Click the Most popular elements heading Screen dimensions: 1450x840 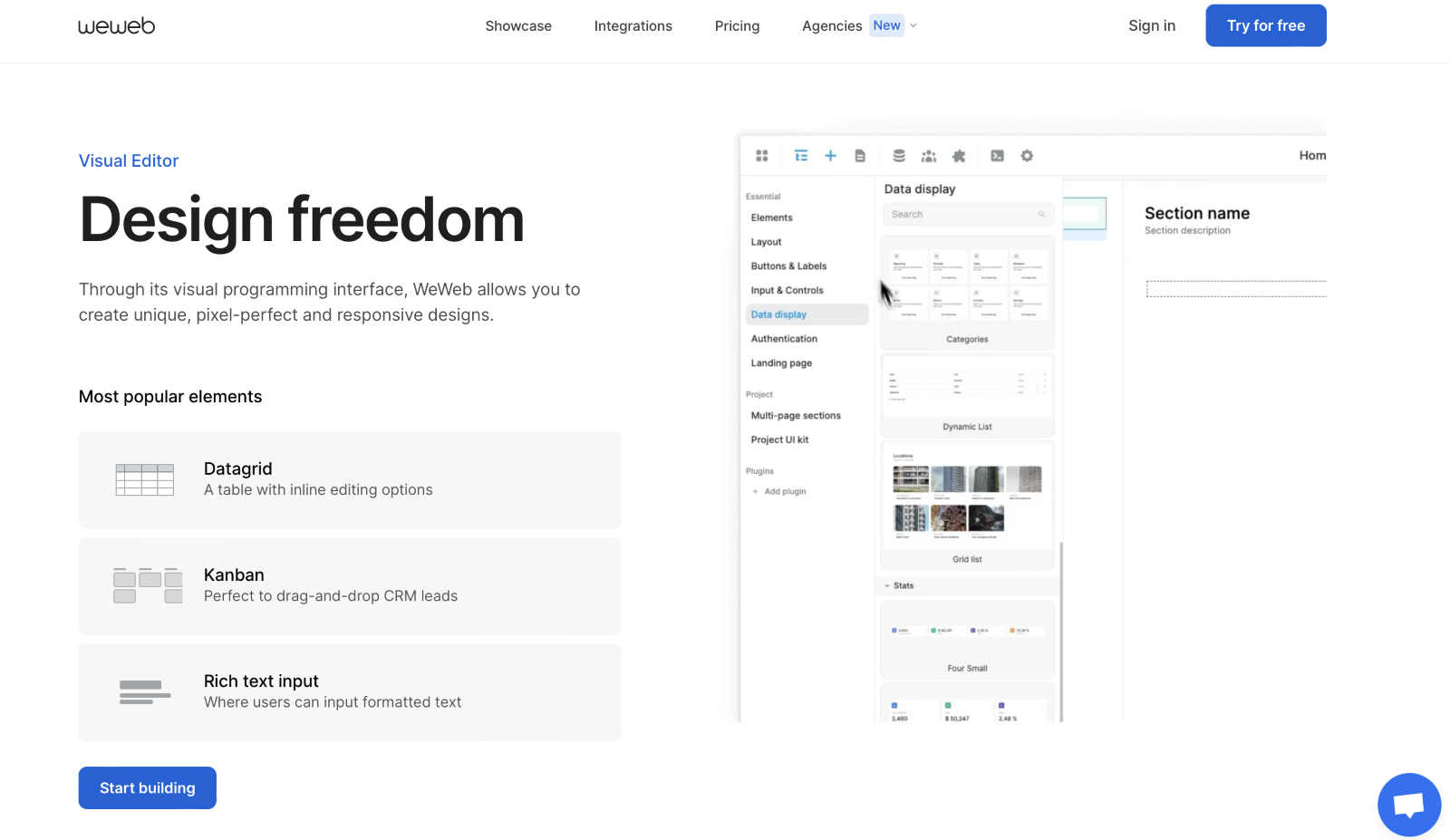click(x=170, y=397)
